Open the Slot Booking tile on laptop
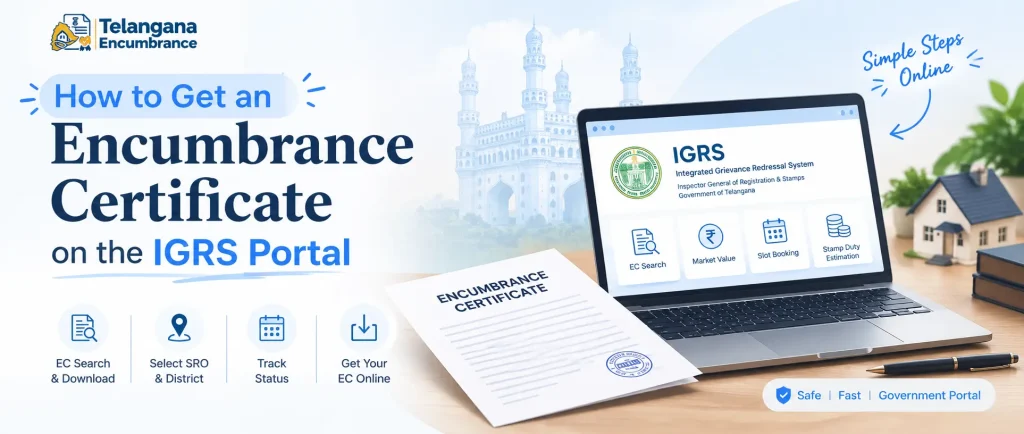The image size is (1024, 434). (x=776, y=241)
